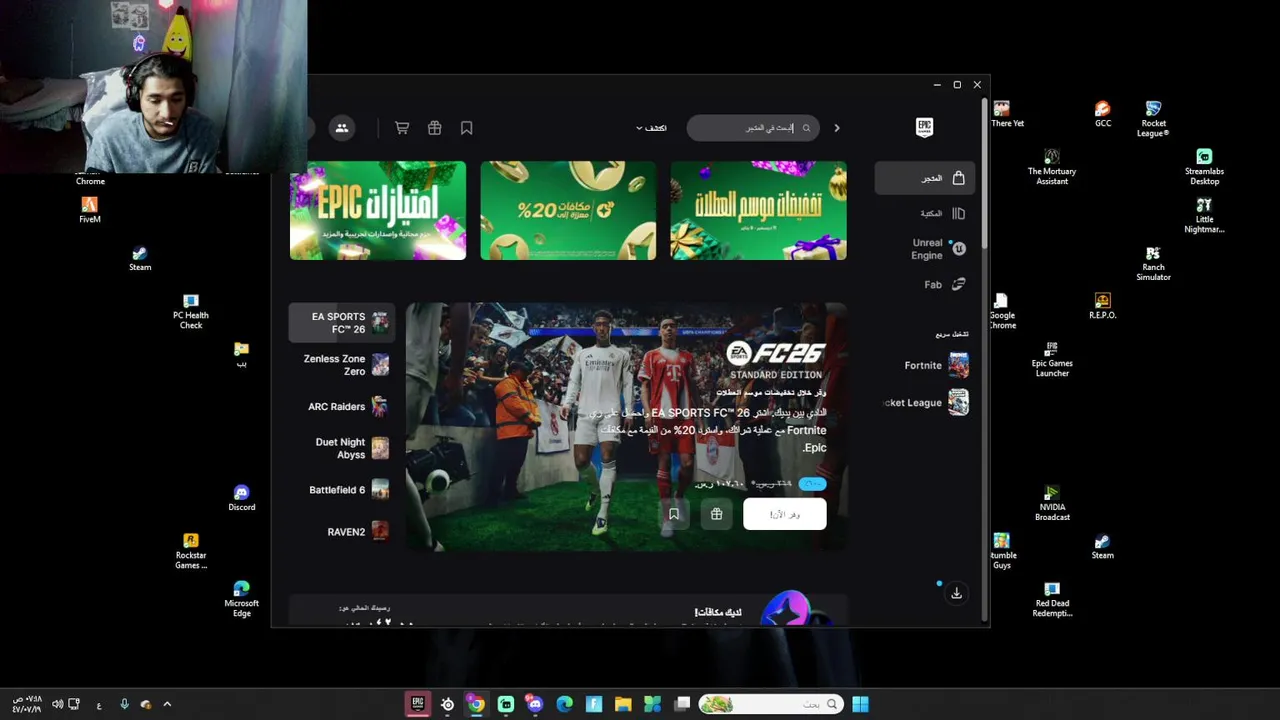Open the downloads icon in sidebar
Viewport: 1280px width, 720px height.
[x=956, y=593]
